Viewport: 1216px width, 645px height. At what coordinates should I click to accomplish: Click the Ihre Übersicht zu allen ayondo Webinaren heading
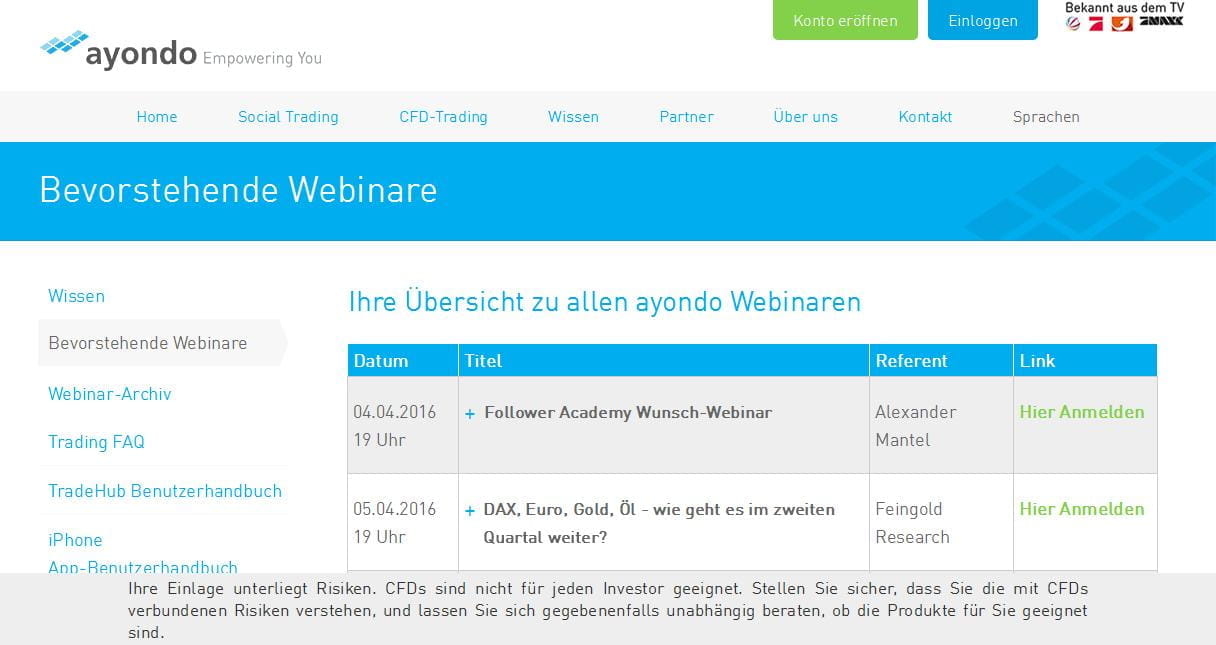coord(604,301)
